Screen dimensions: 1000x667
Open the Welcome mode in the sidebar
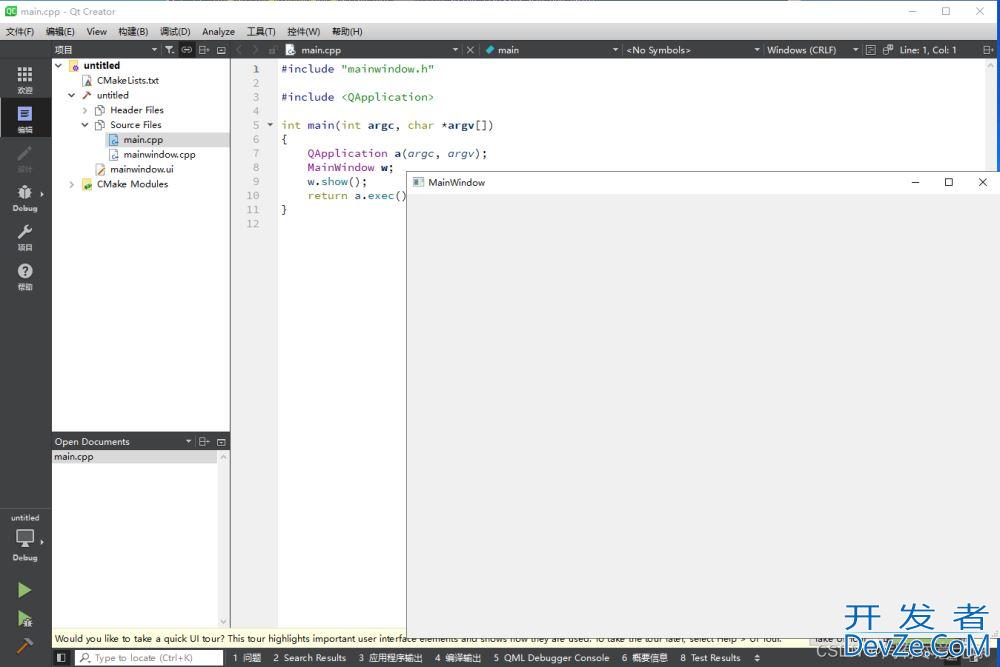(25, 79)
